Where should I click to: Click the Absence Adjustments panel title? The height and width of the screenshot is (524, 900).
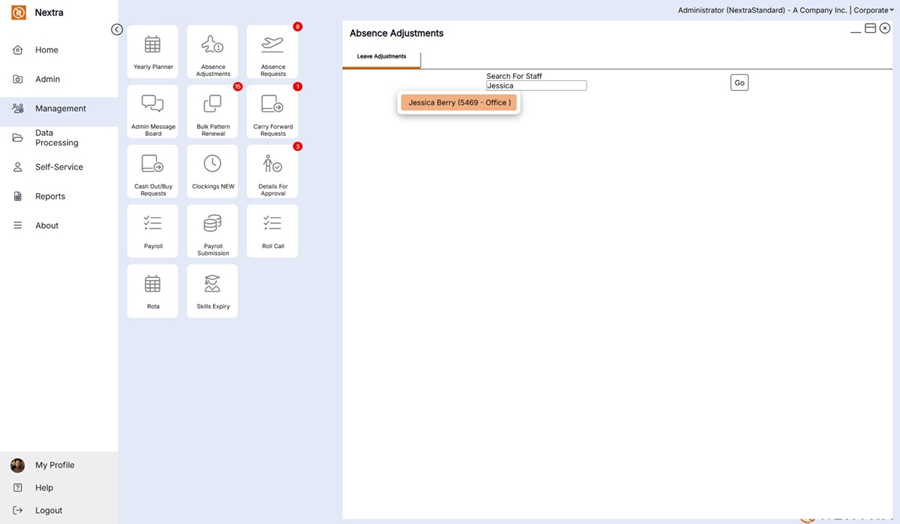397,33
